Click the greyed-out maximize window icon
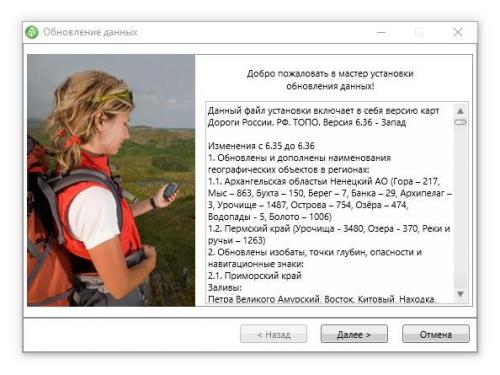The image size is (500, 375). click(419, 32)
